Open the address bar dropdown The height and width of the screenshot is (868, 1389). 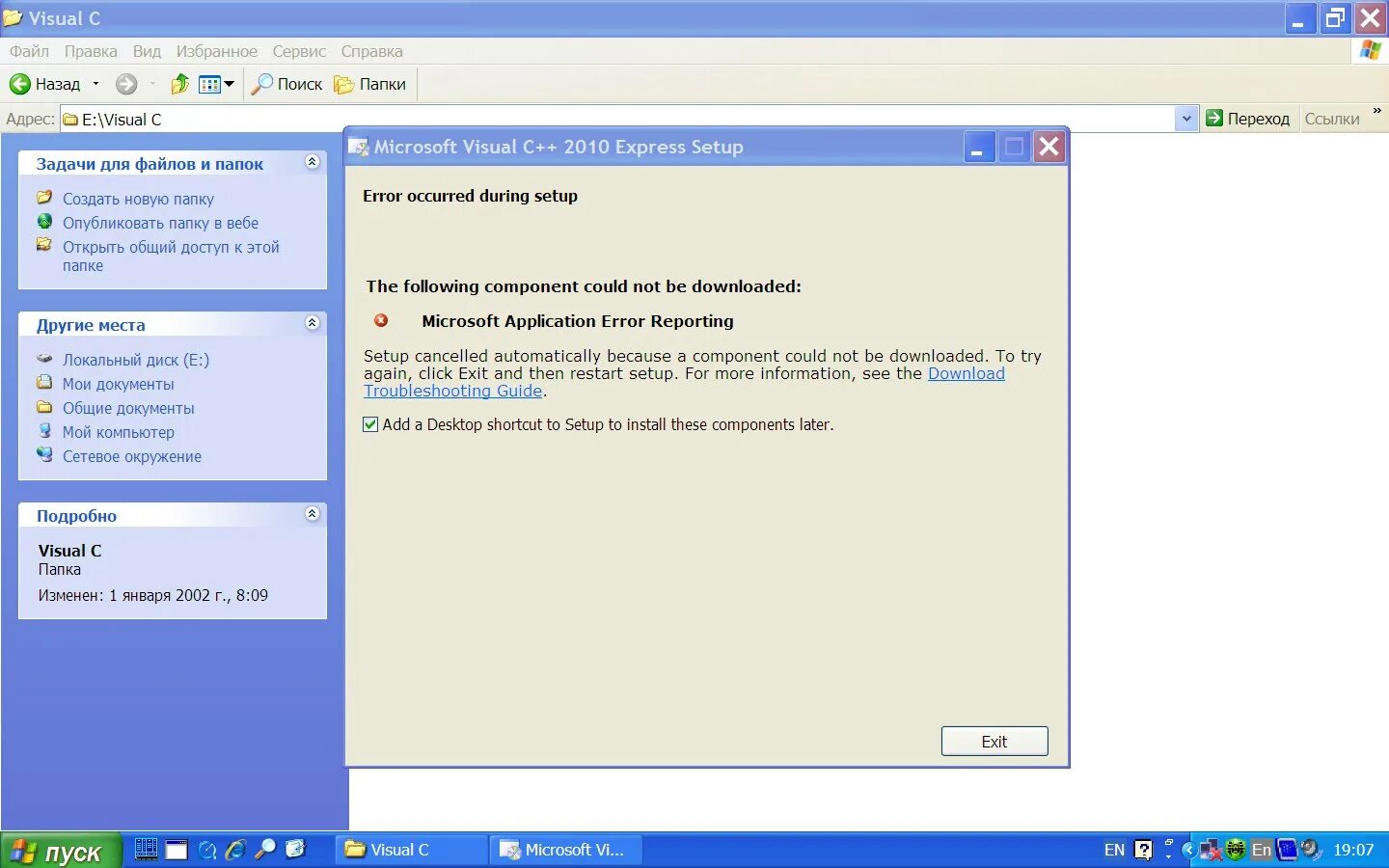coord(1185,118)
